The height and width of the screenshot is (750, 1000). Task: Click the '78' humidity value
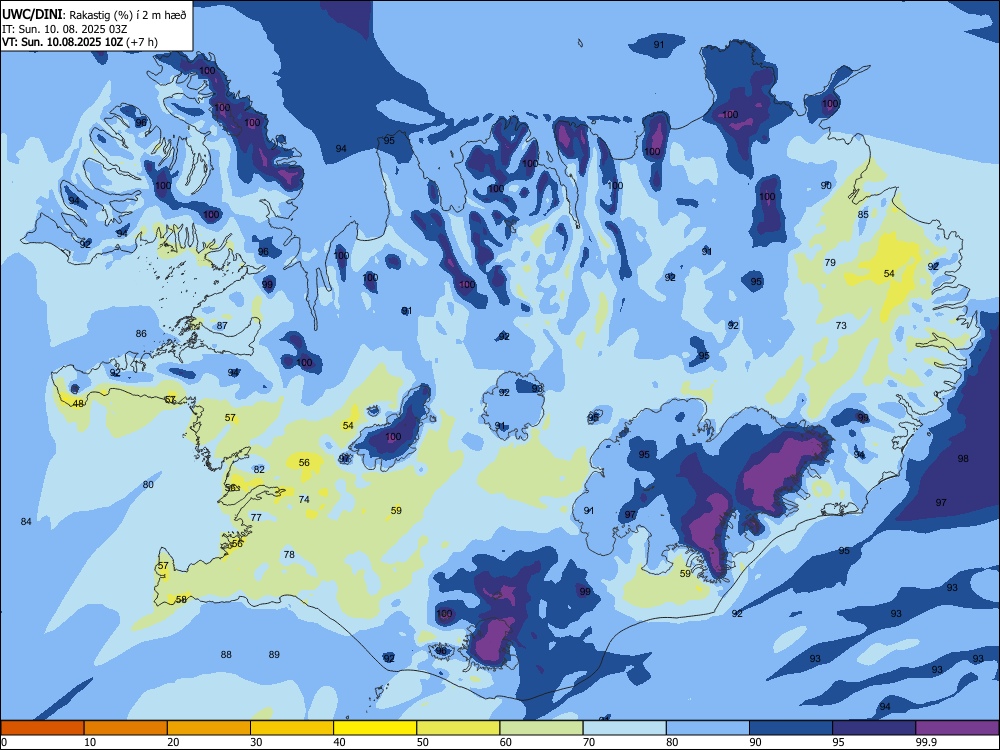tap(289, 555)
